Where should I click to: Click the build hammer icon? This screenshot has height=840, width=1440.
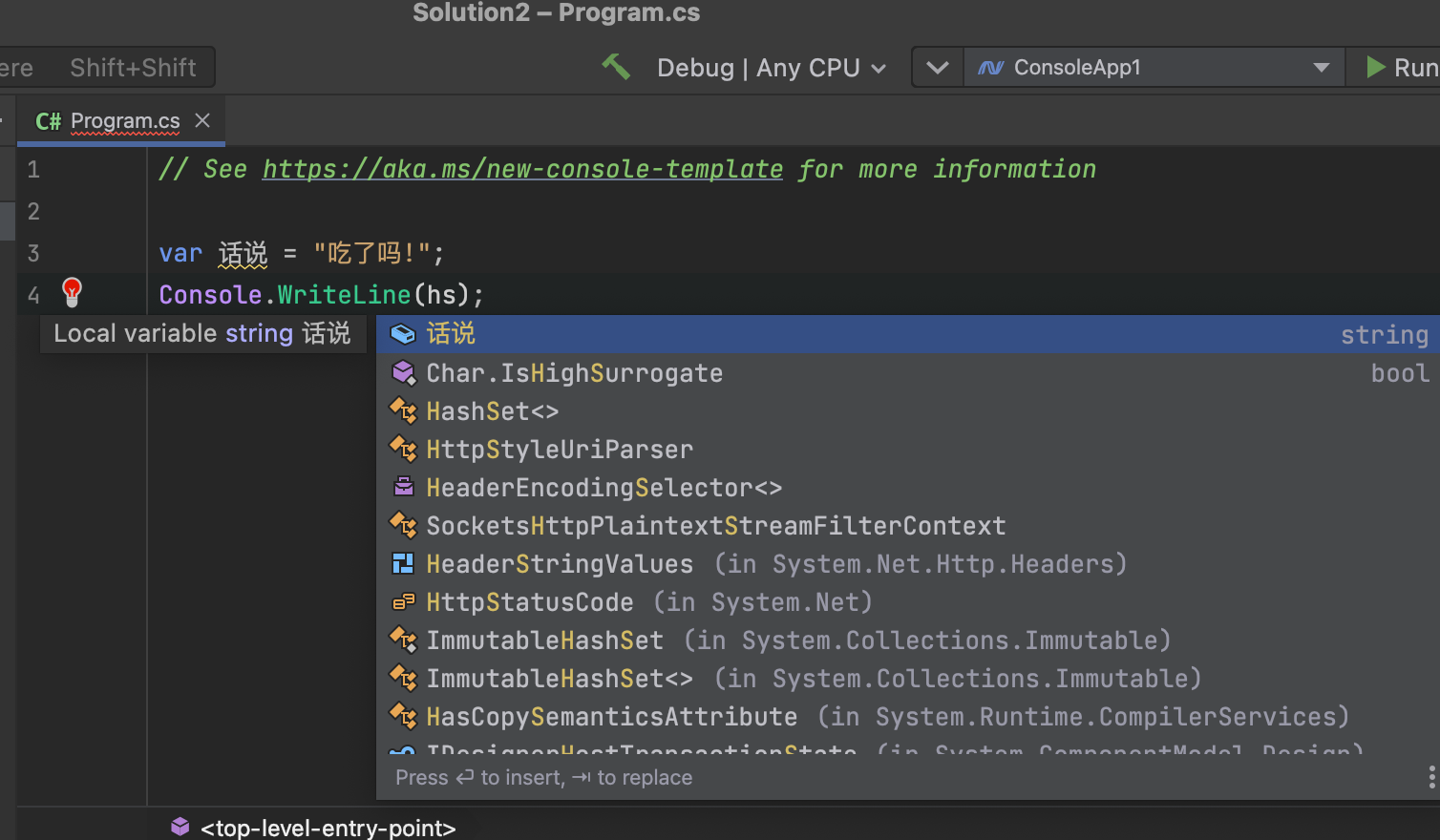point(616,67)
